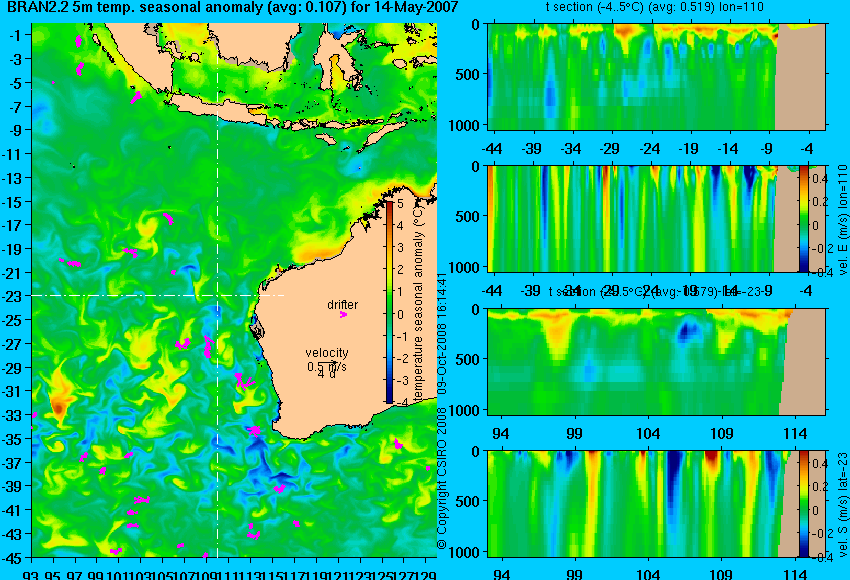Click latitude tick label -1 on the map axis
The image size is (850, 580).
click(x=17, y=35)
